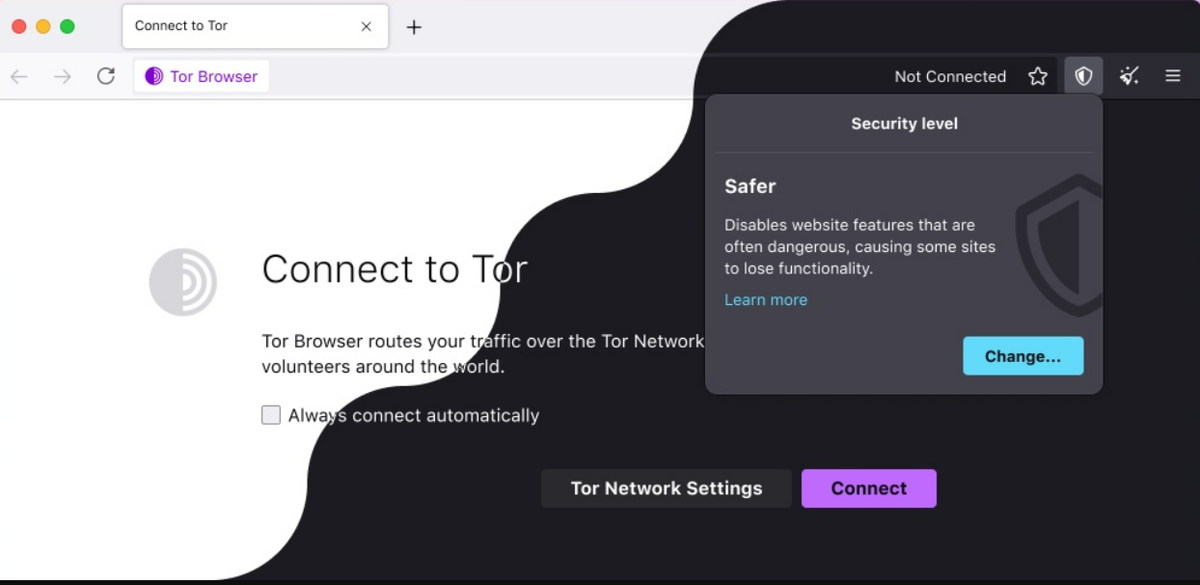Bookmark this page with the star icon
This screenshot has height=585, width=1200.
tap(1038, 76)
